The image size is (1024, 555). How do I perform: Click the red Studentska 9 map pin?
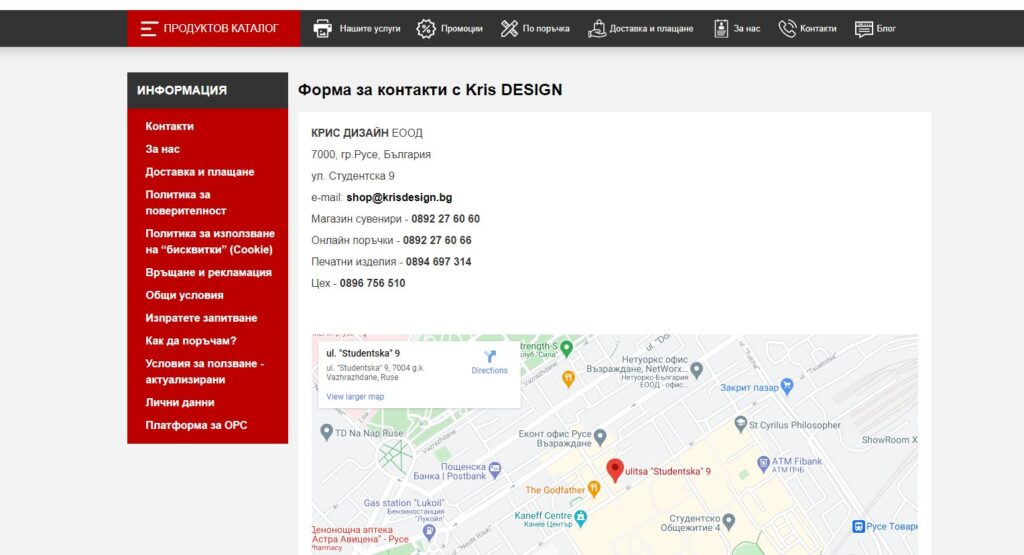615,470
